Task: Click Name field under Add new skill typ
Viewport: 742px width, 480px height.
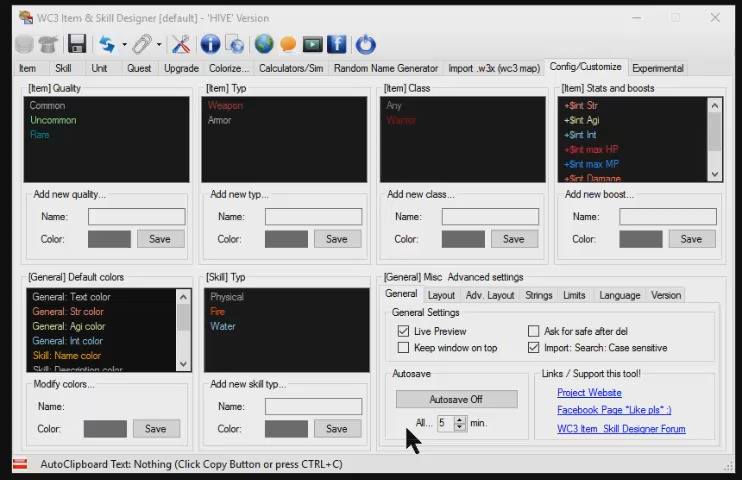Action: coord(313,406)
